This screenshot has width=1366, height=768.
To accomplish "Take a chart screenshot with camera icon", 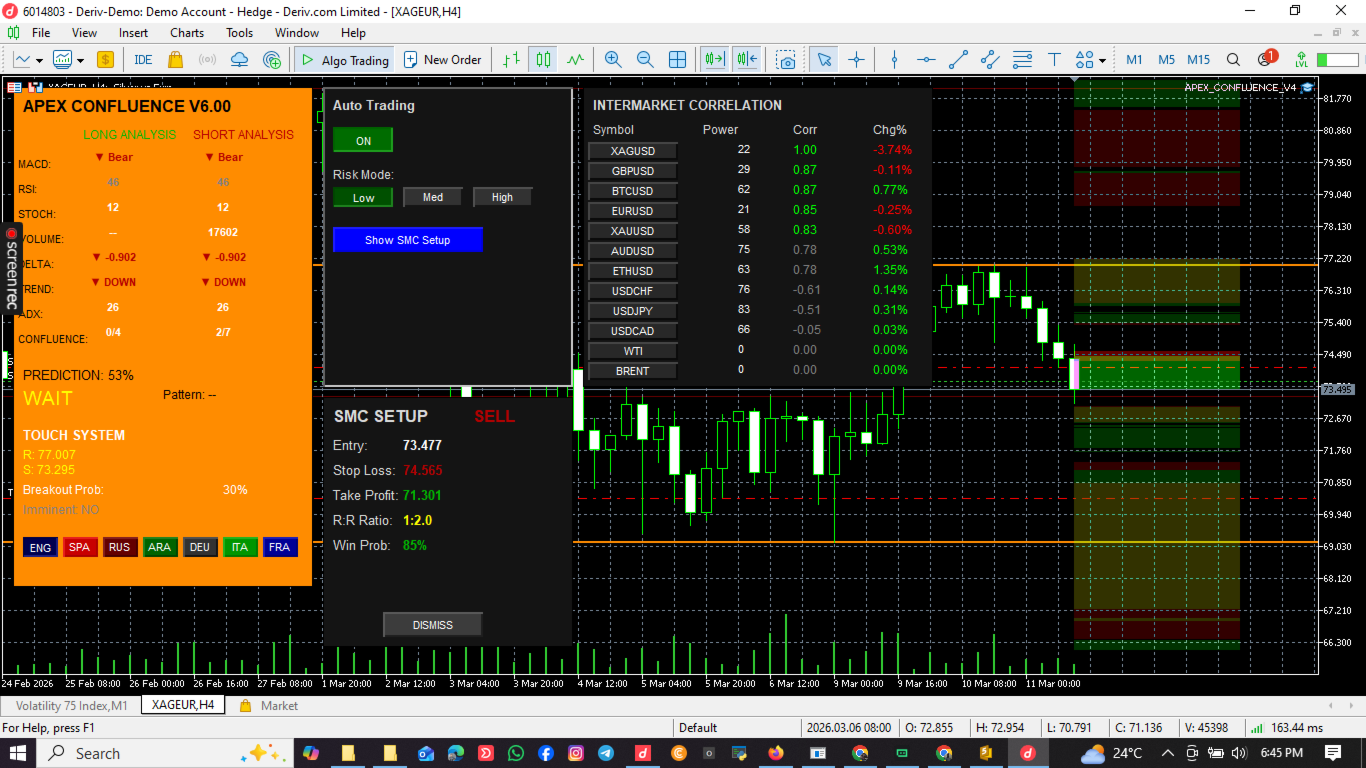I will point(787,60).
